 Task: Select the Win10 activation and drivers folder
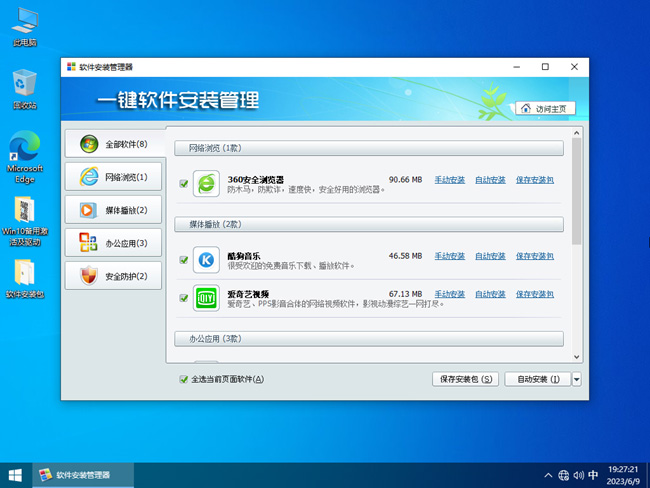(x=25, y=221)
